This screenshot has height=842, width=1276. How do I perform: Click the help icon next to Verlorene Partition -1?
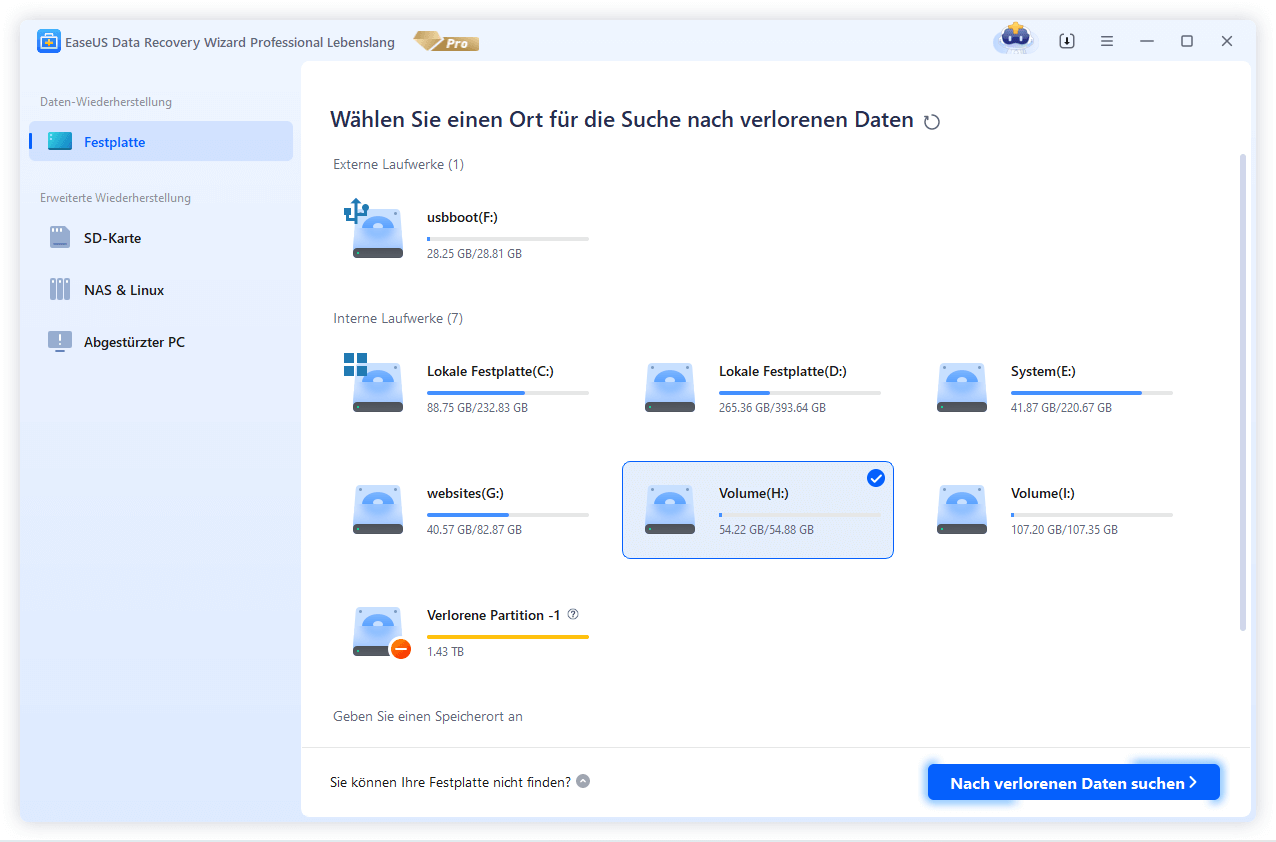pos(573,615)
